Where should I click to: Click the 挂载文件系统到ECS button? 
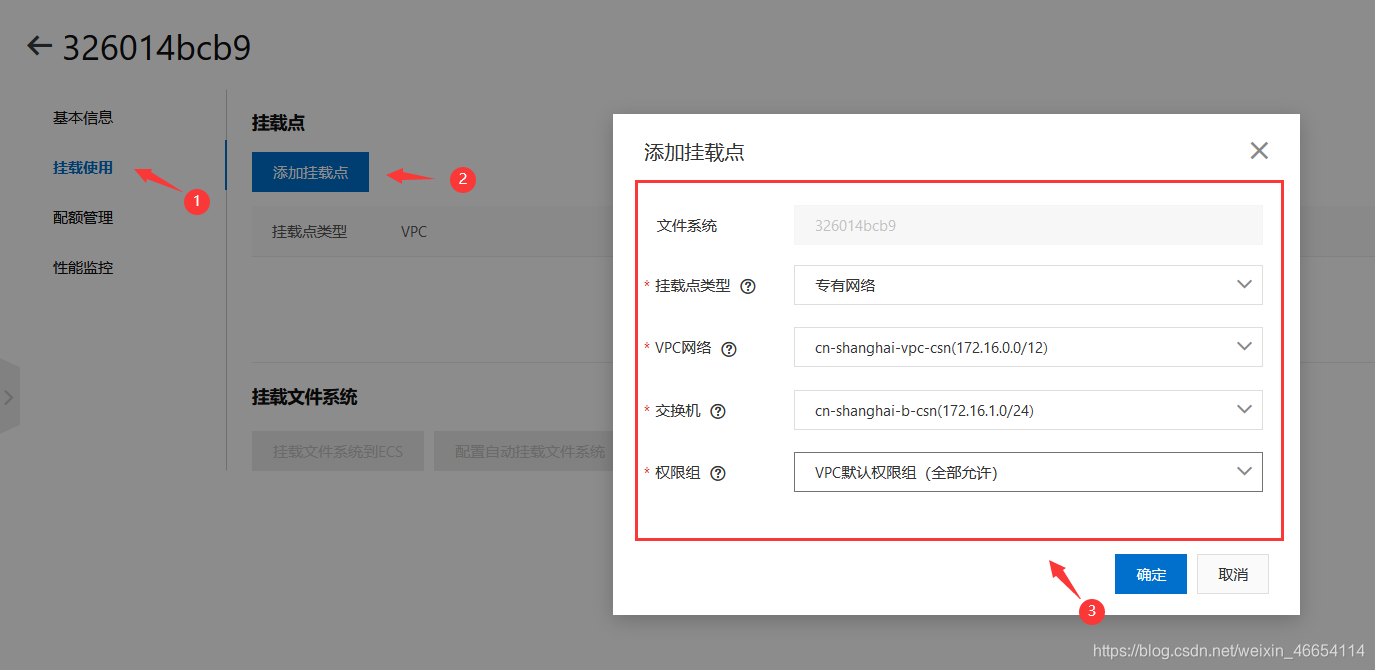[x=338, y=451]
